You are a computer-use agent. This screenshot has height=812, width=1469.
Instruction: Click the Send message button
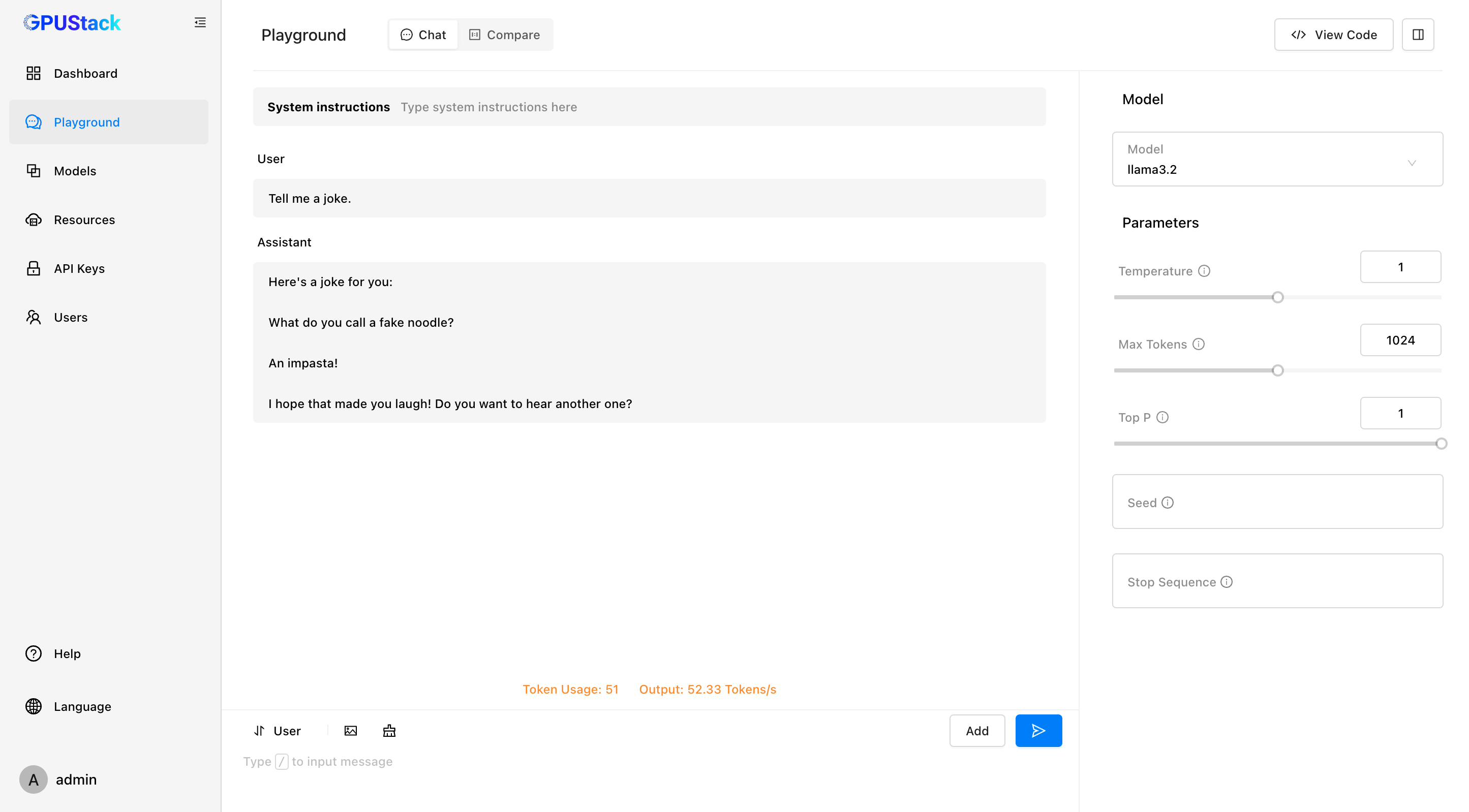point(1038,731)
